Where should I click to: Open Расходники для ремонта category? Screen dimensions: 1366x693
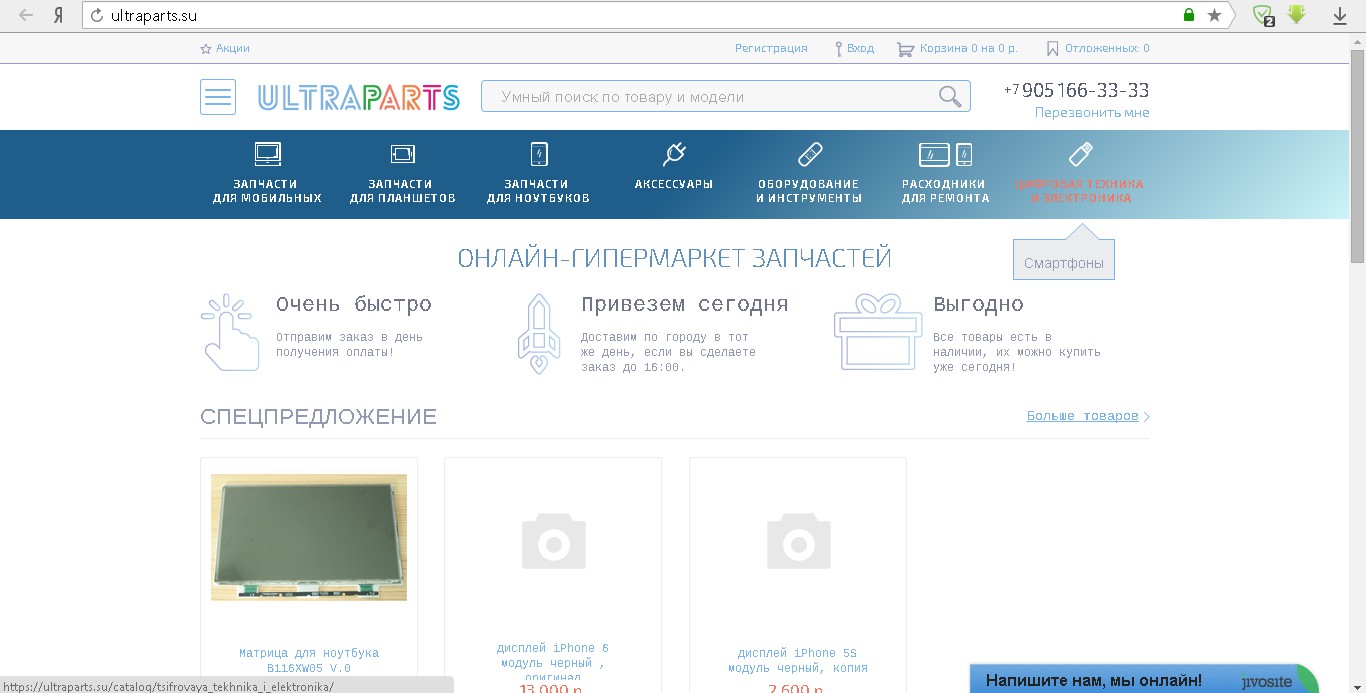[x=945, y=172]
